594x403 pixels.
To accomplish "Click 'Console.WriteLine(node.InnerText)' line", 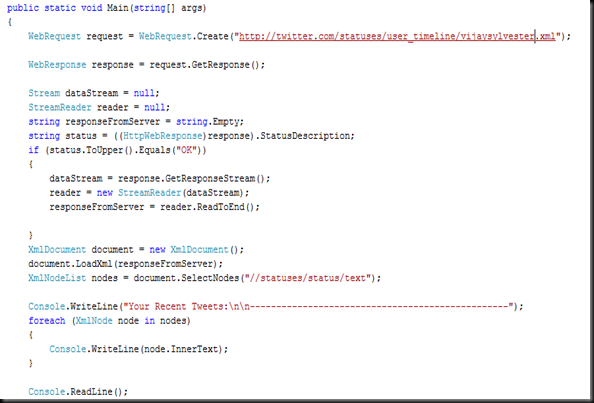I will coord(139,349).
